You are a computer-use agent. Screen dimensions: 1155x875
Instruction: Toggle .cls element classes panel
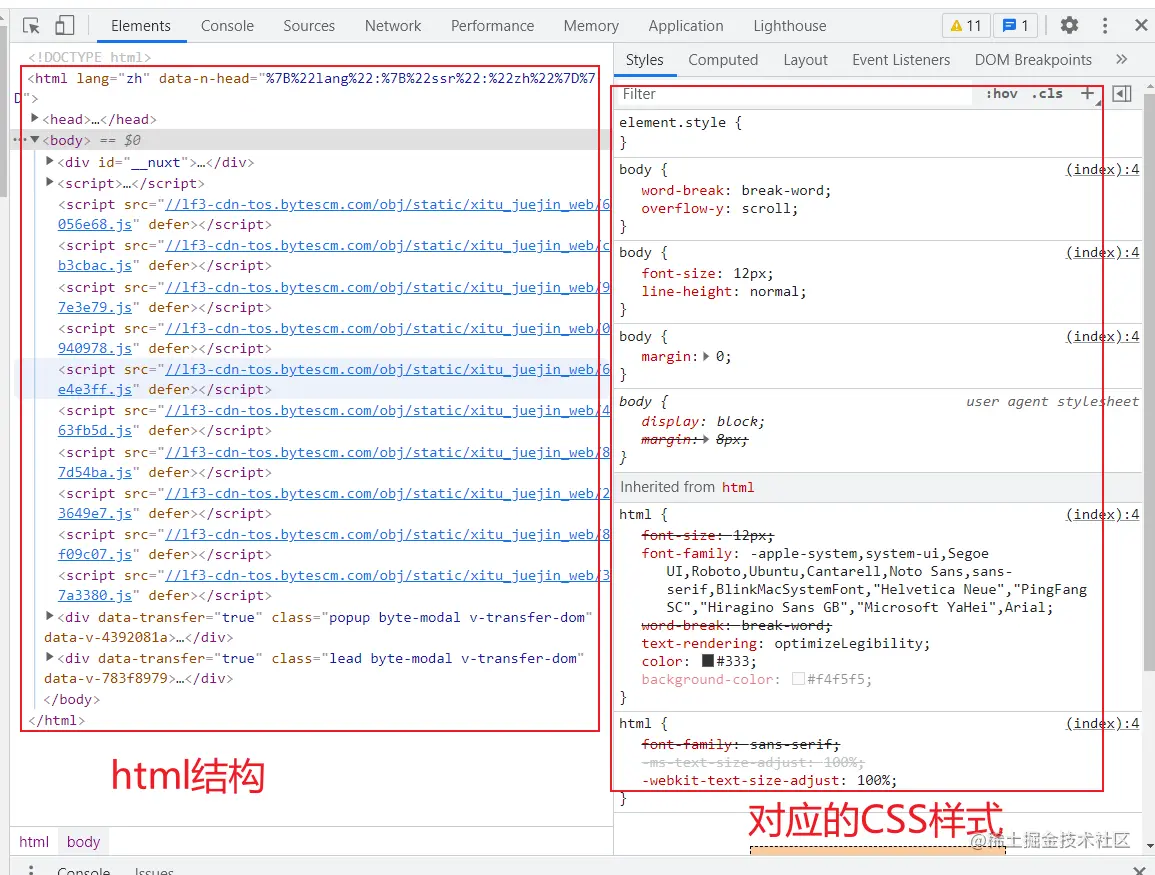1047,94
